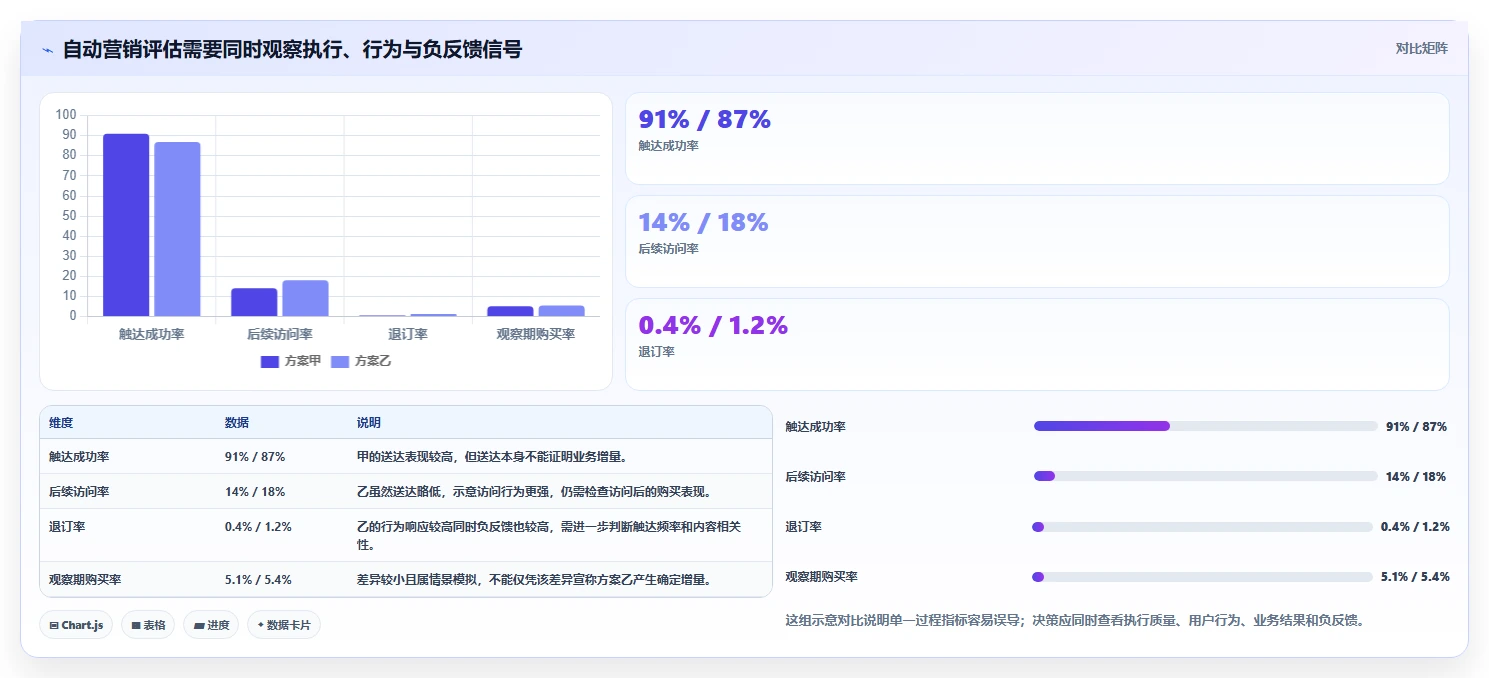Image resolution: width=1489 pixels, height=678 pixels.
Task: Click the 14% / 18% data card
Action: [1037, 241]
